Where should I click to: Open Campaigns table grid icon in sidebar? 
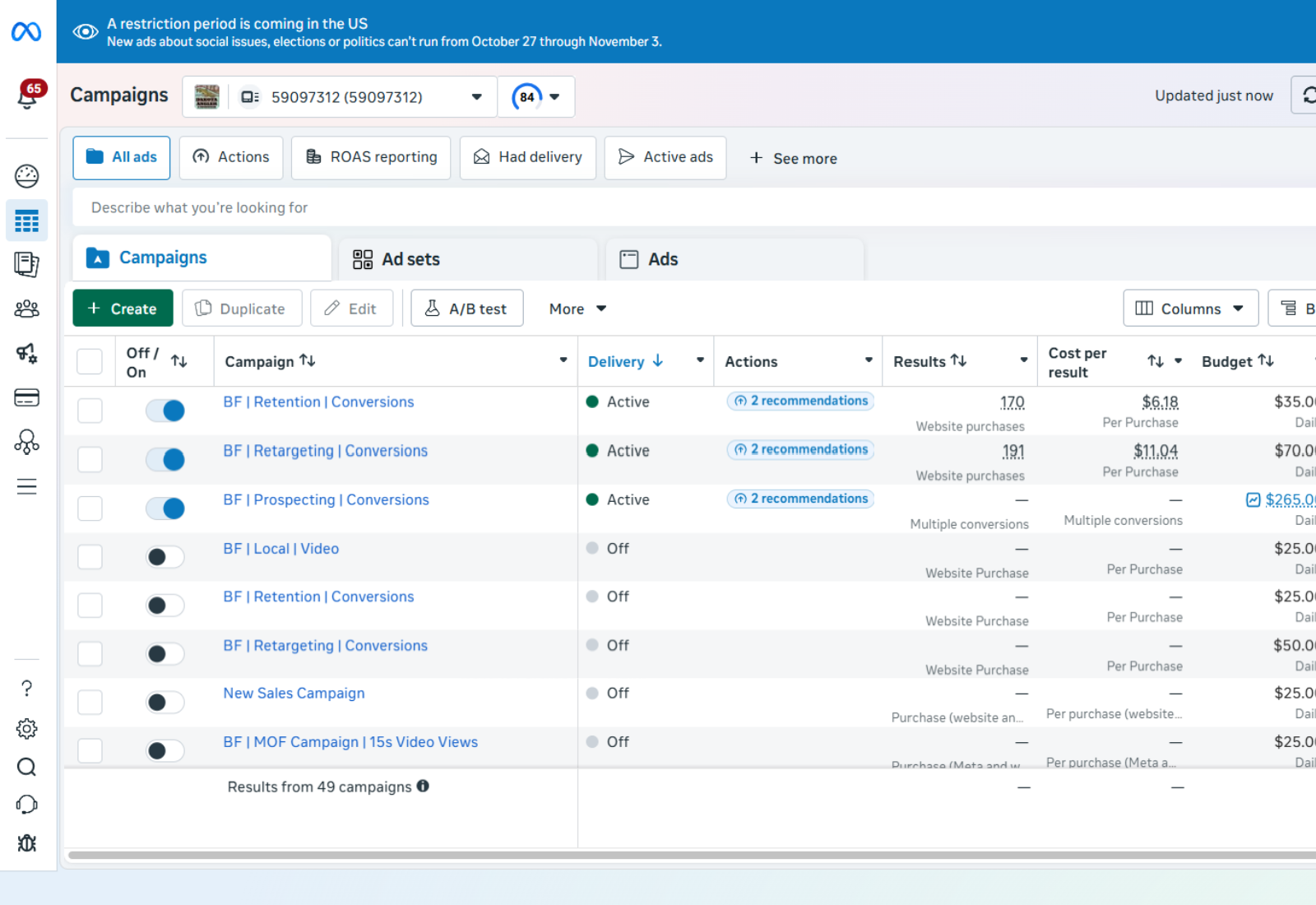[x=26, y=221]
